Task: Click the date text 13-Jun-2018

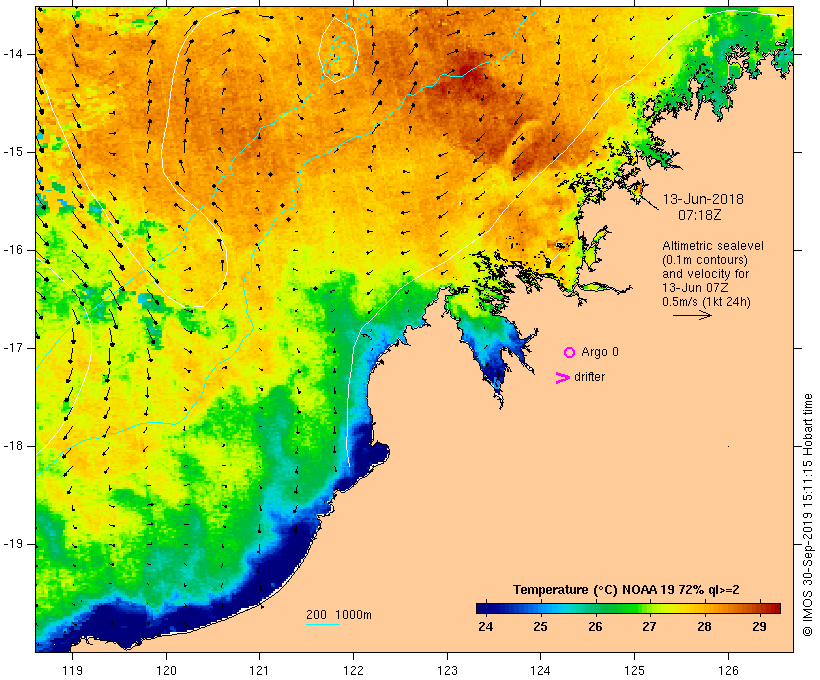Action: click(x=703, y=199)
